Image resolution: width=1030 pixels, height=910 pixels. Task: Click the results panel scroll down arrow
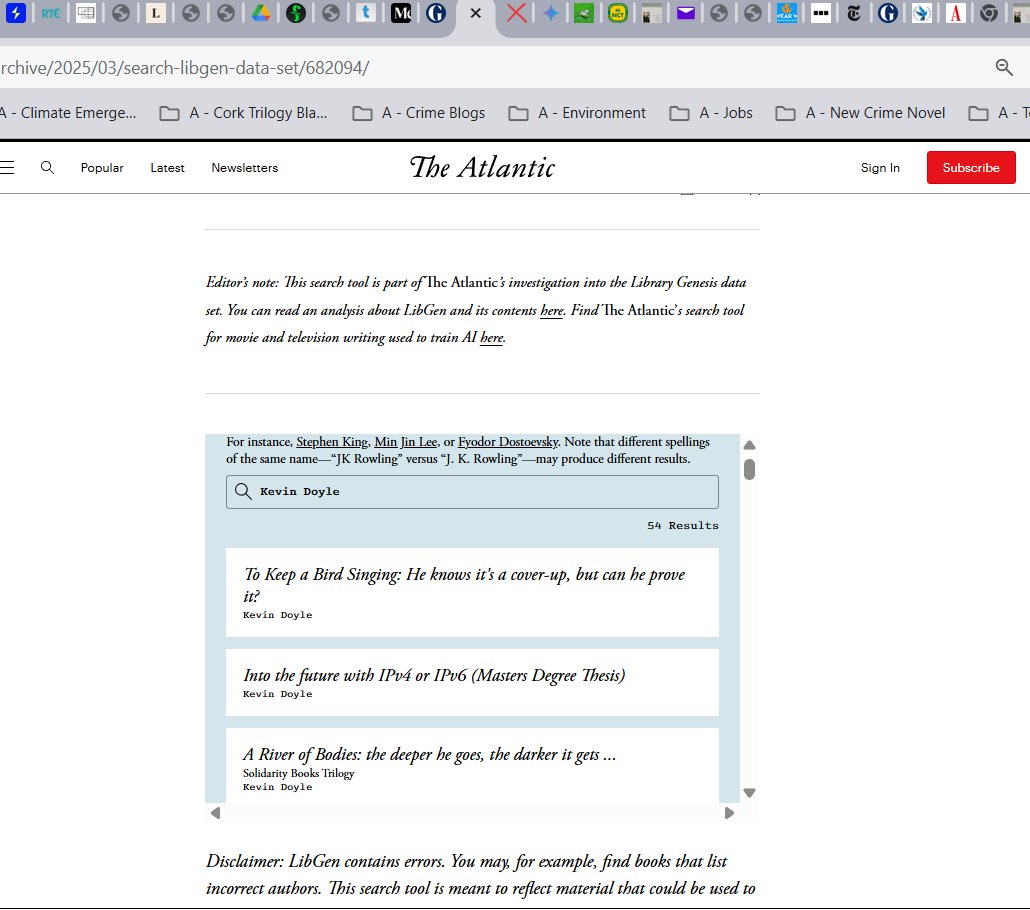pyautogui.click(x=749, y=793)
